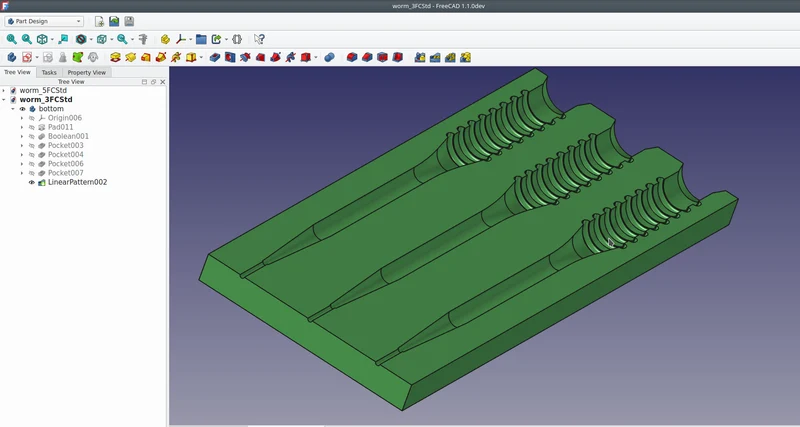Toggle visibility of Pocket006

pyautogui.click(x=32, y=164)
